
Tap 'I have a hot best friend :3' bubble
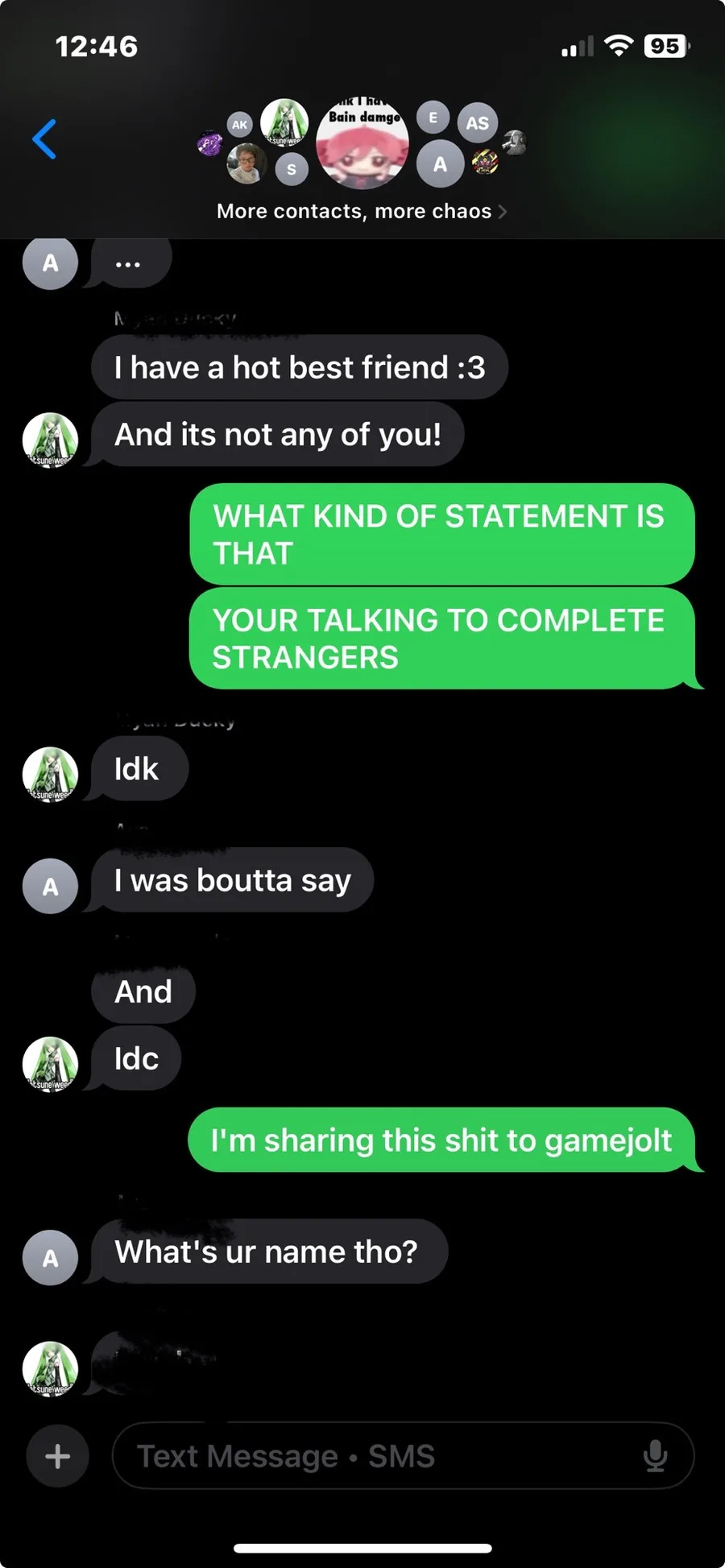300,367
